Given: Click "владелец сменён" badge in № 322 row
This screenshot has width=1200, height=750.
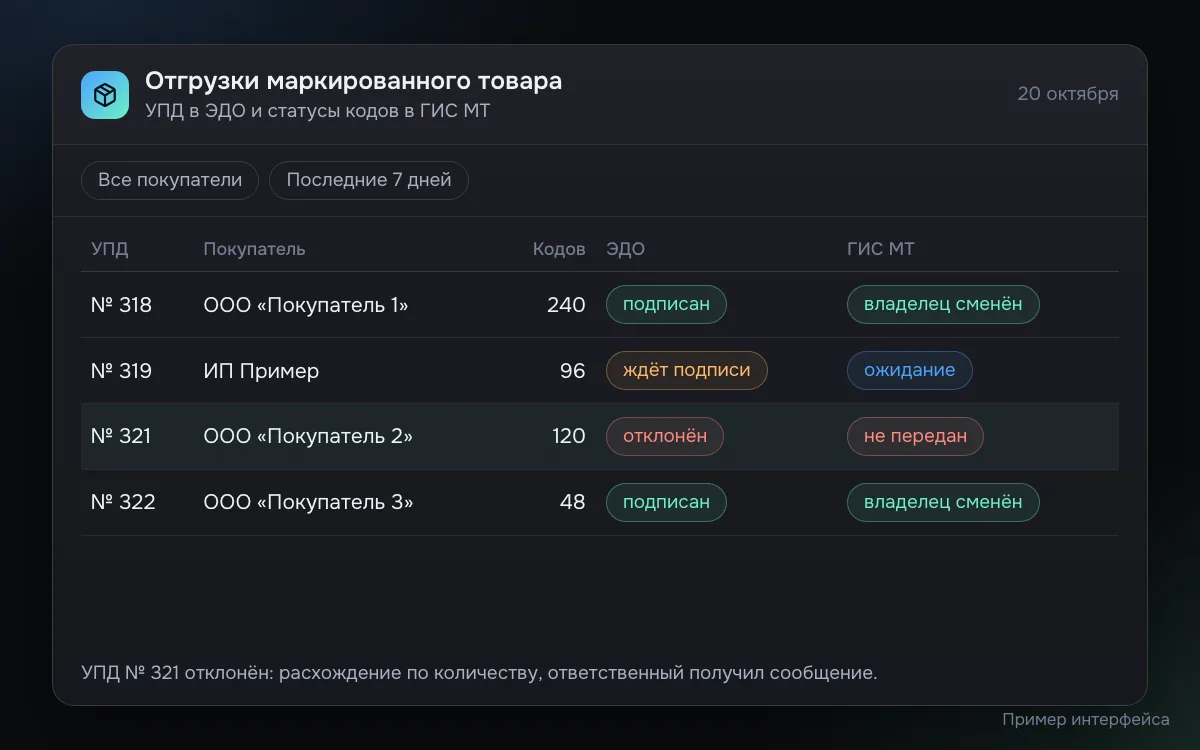Looking at the screenshot, I should click(x=943, y=502).
